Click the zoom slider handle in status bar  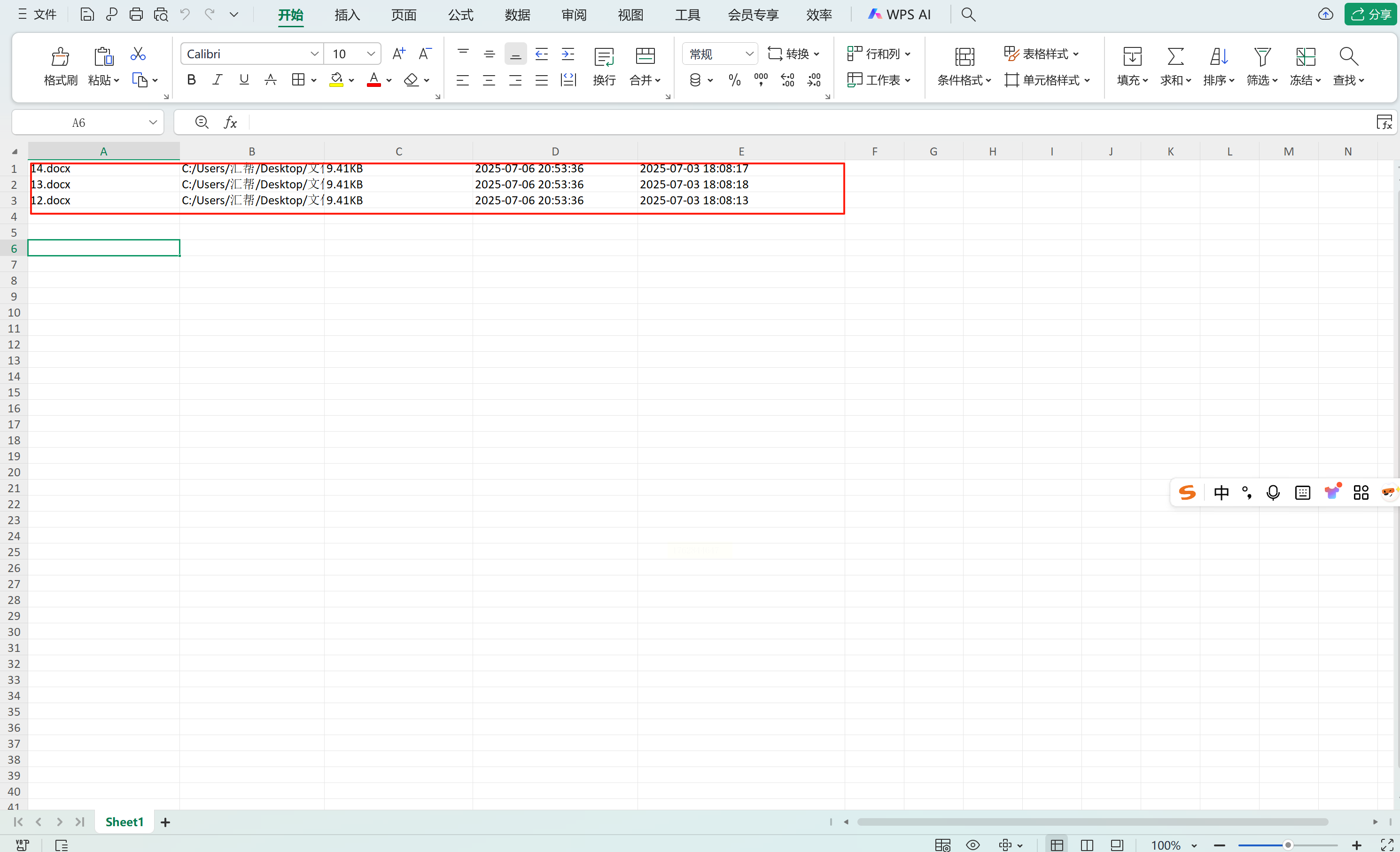pos(1288,845)
